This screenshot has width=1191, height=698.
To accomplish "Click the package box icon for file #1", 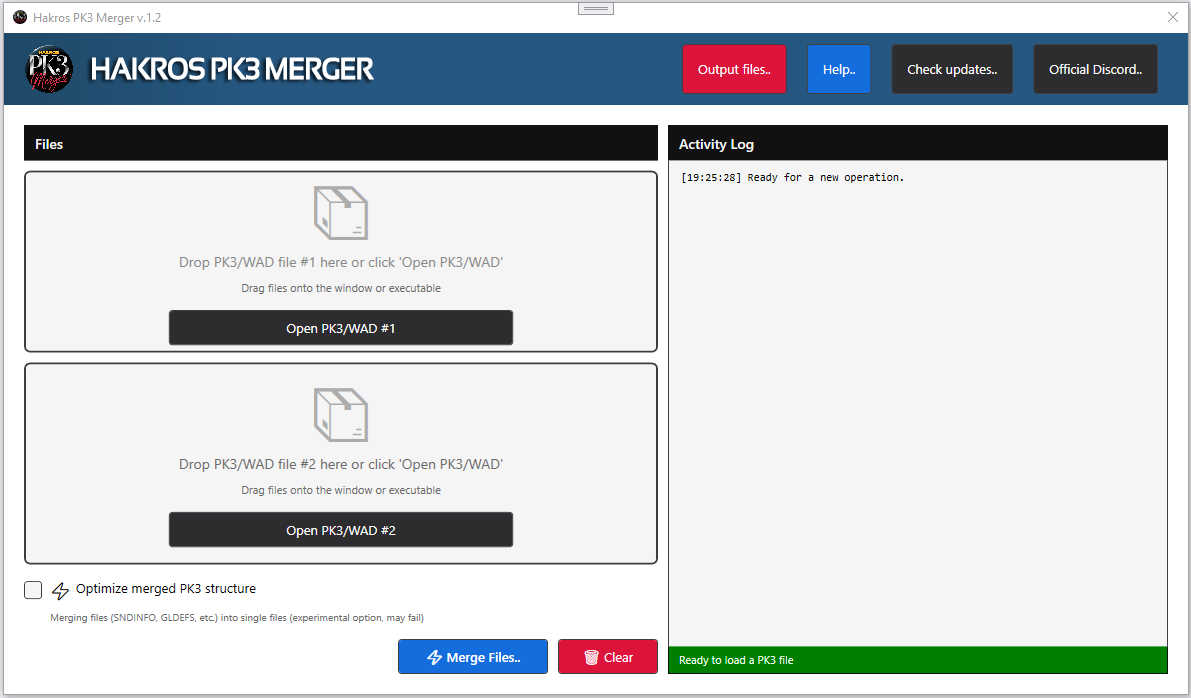I will (341, 213).
